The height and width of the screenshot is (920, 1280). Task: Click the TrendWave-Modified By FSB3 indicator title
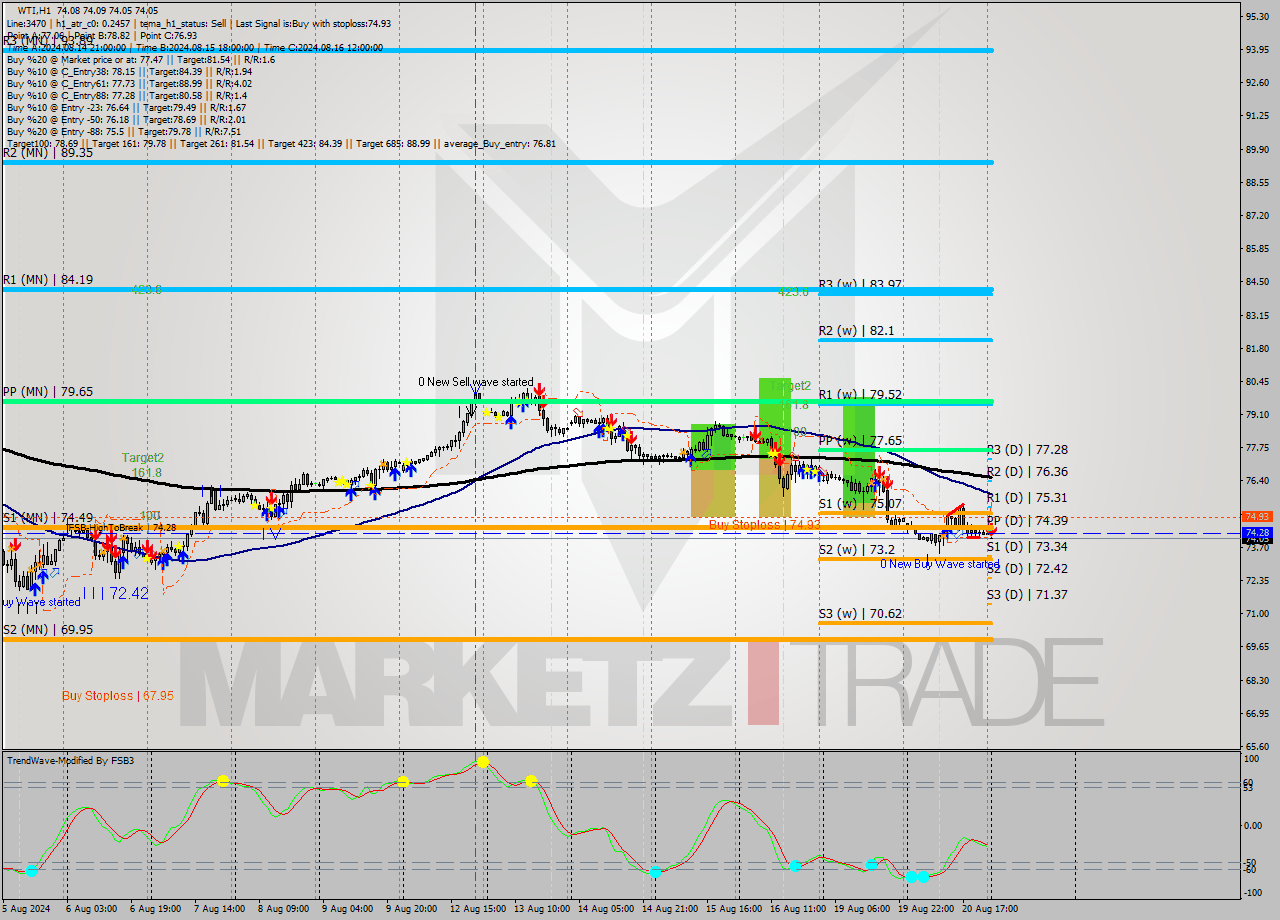point(70,761)
